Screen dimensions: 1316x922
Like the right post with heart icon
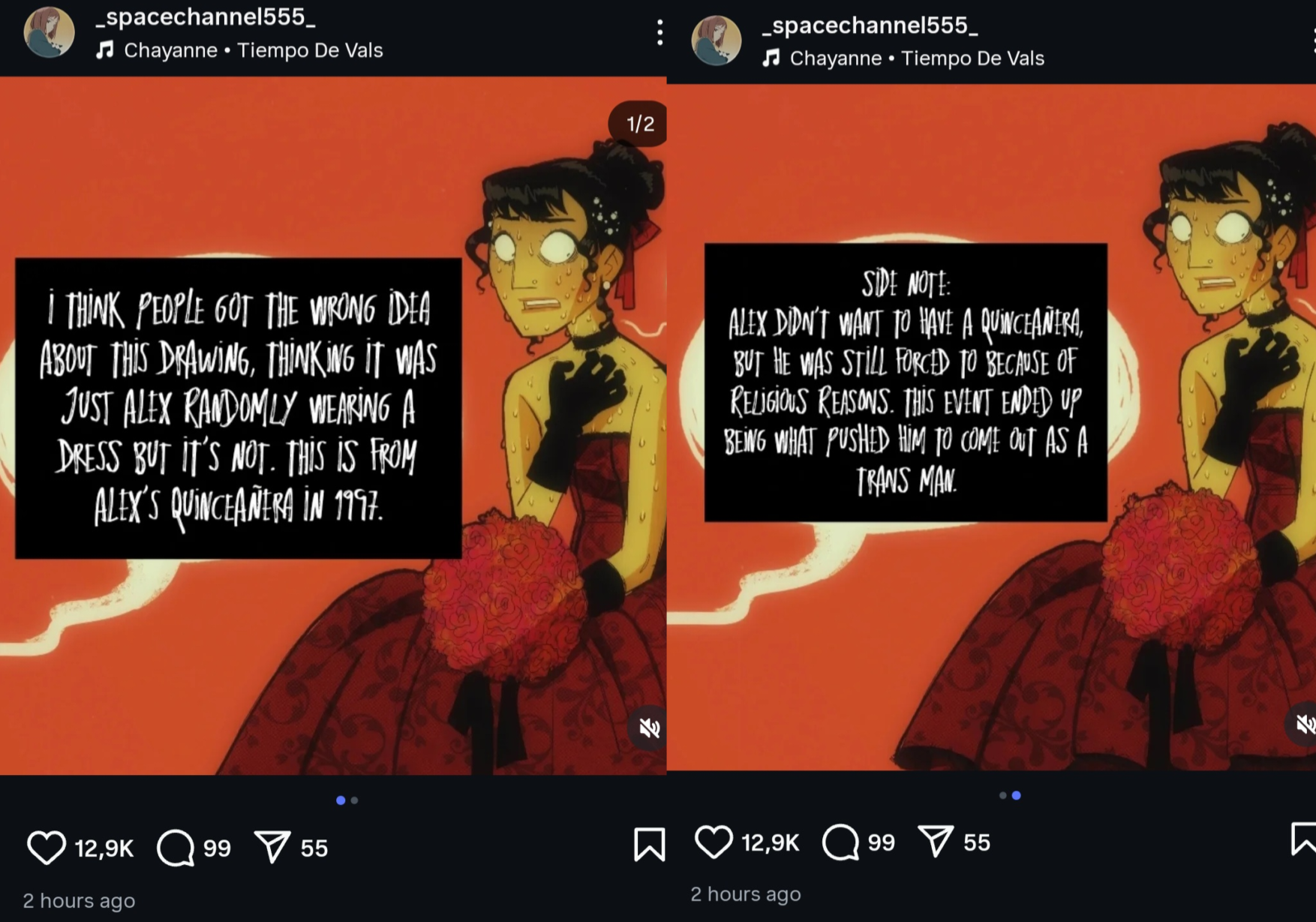pos(714,842)
